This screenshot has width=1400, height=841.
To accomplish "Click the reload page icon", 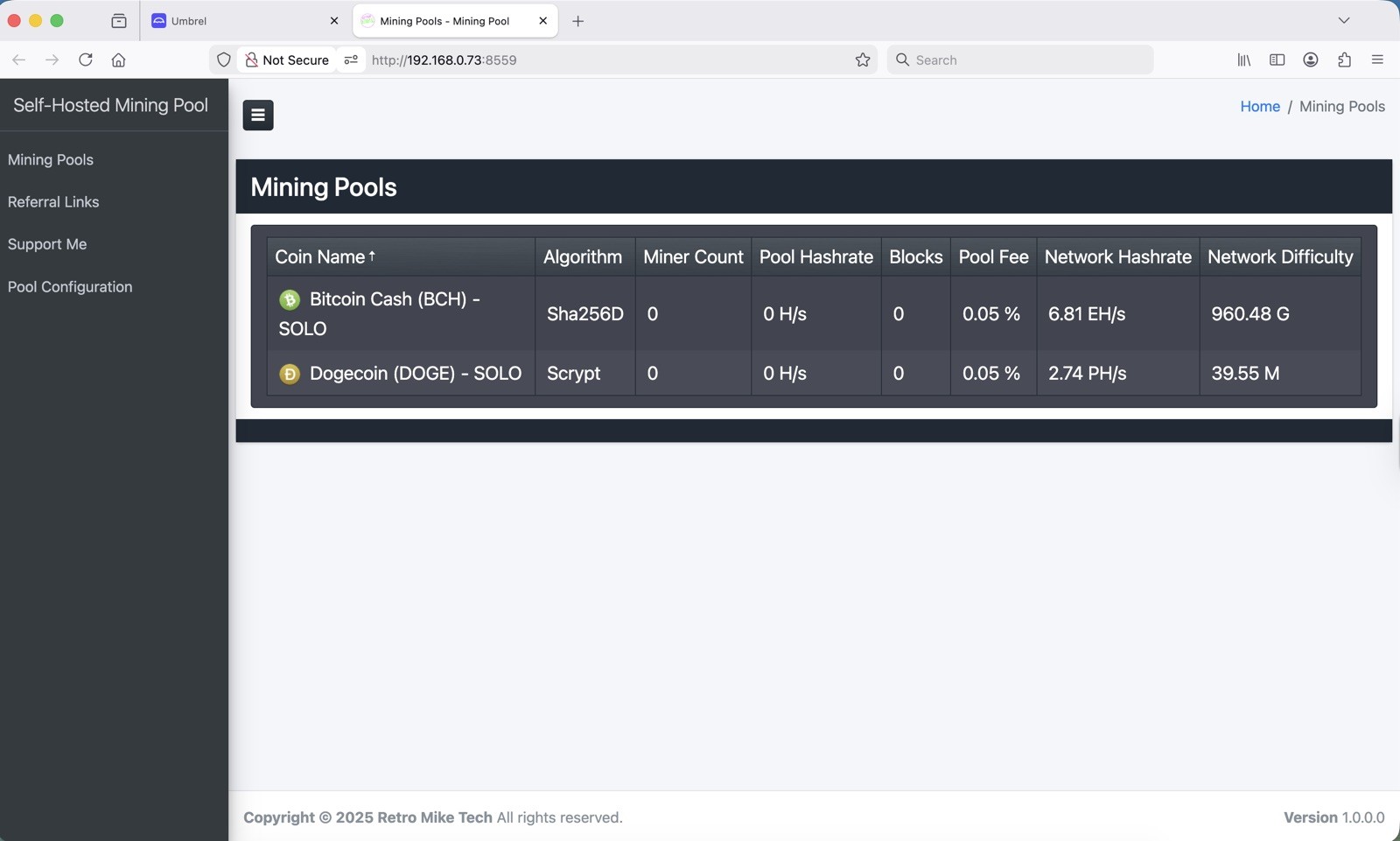I will [86, 60].
